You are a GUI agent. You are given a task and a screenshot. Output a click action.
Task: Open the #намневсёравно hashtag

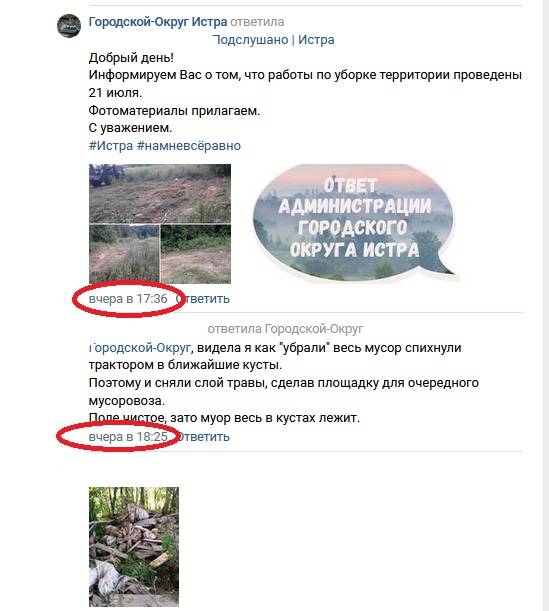[189, 146]
